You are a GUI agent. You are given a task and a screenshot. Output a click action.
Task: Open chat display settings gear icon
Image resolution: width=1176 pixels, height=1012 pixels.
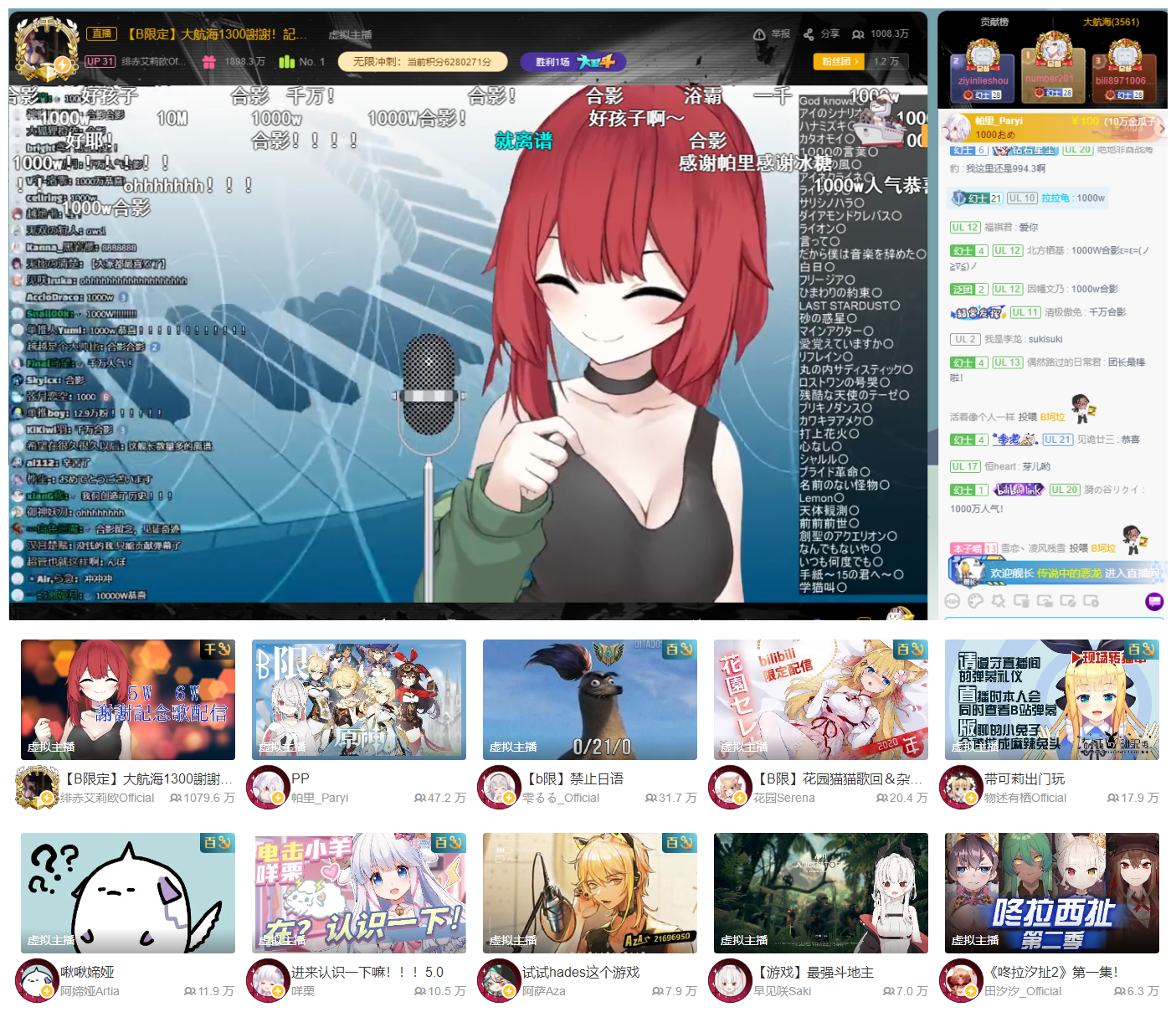1091,600
